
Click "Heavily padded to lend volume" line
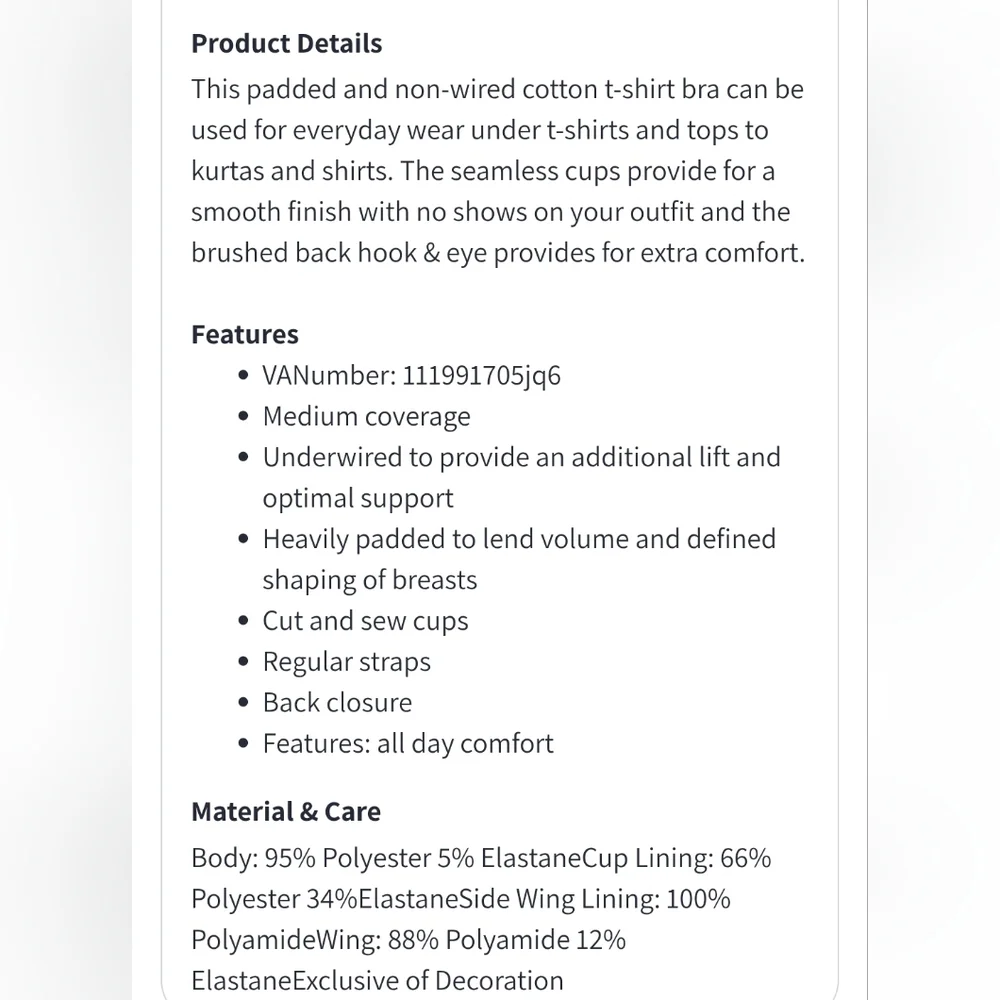click(x=519, y=539)
